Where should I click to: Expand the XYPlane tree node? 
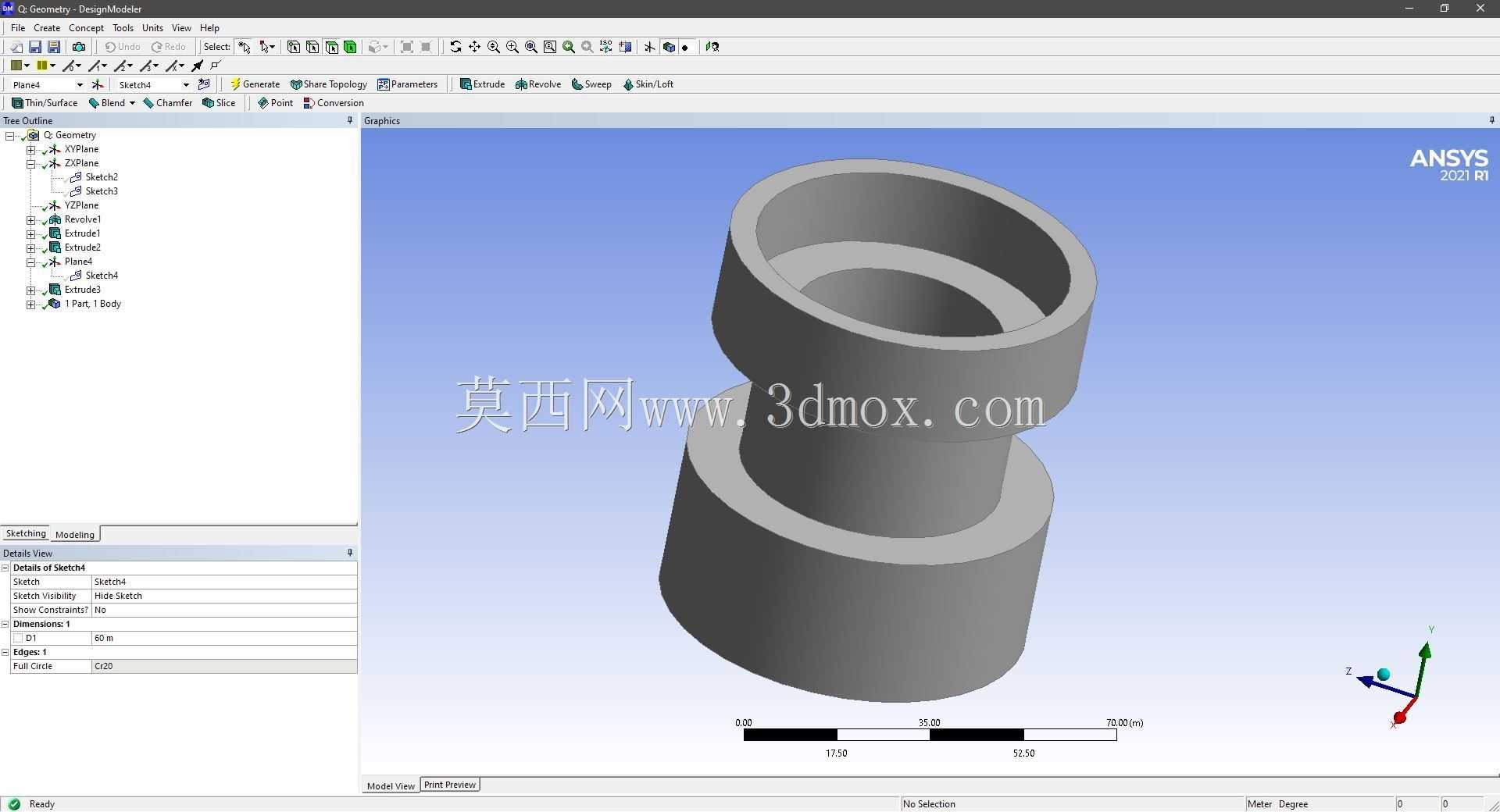(x=30, y=149)
